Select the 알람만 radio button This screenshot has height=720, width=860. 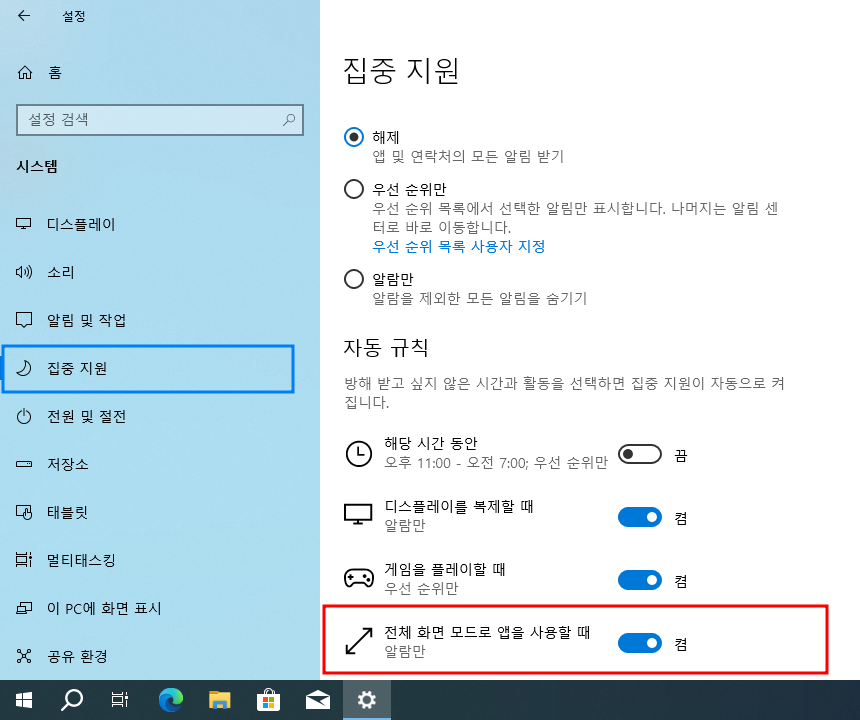tap(354, 279)
